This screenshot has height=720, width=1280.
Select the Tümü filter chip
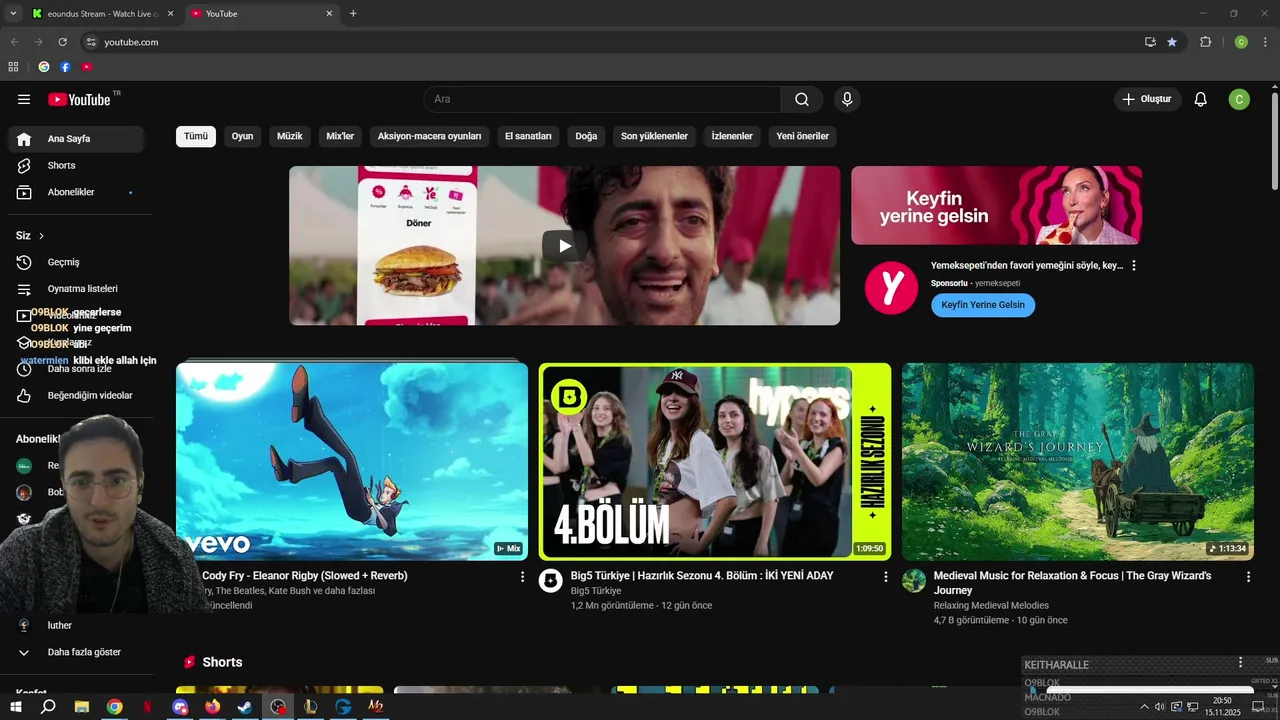point(196,136)
